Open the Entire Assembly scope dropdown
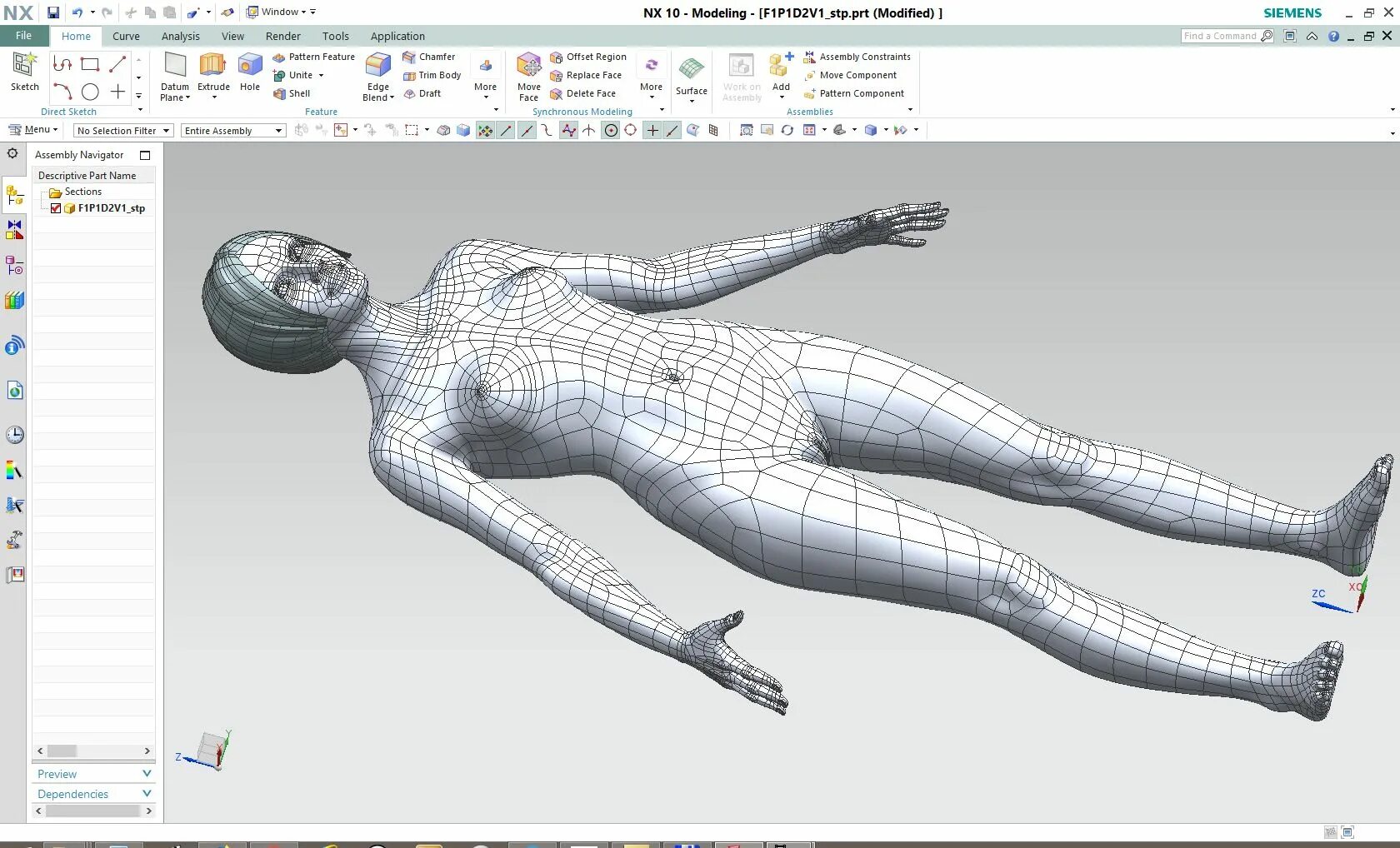 pos(233,131)
